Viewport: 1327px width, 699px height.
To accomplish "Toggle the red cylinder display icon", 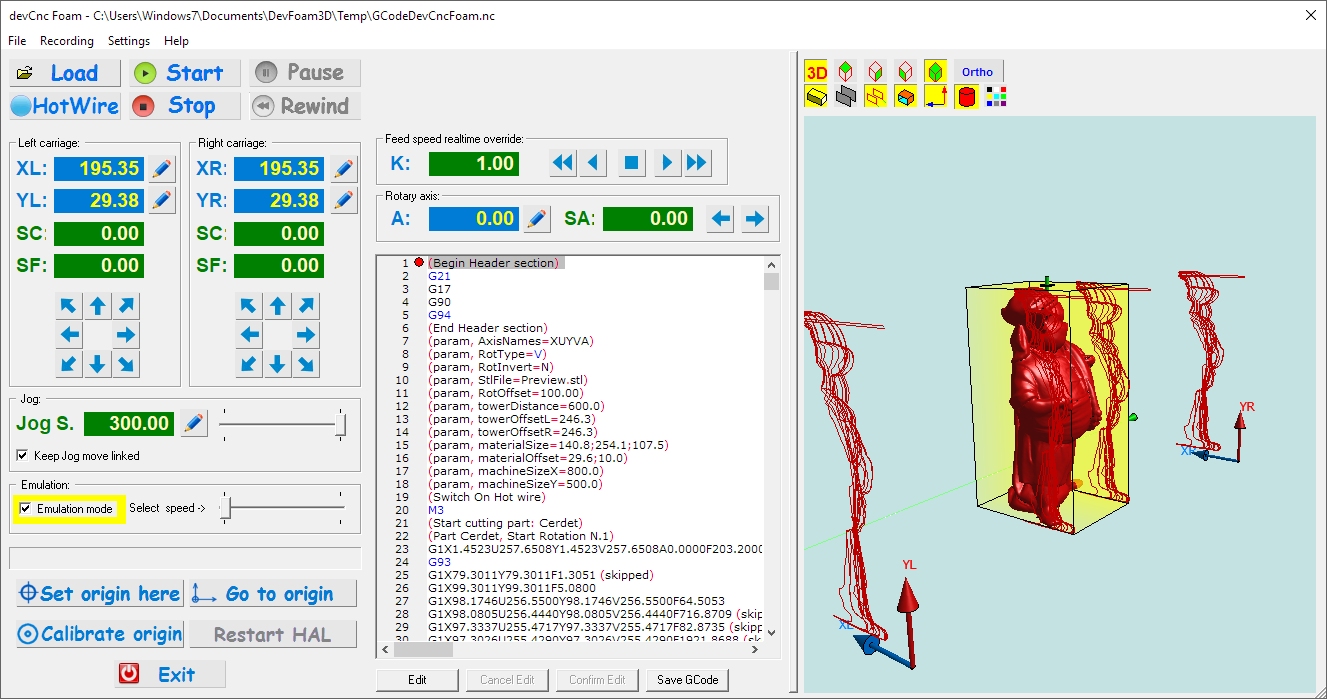I will click(x=966, y=97).
